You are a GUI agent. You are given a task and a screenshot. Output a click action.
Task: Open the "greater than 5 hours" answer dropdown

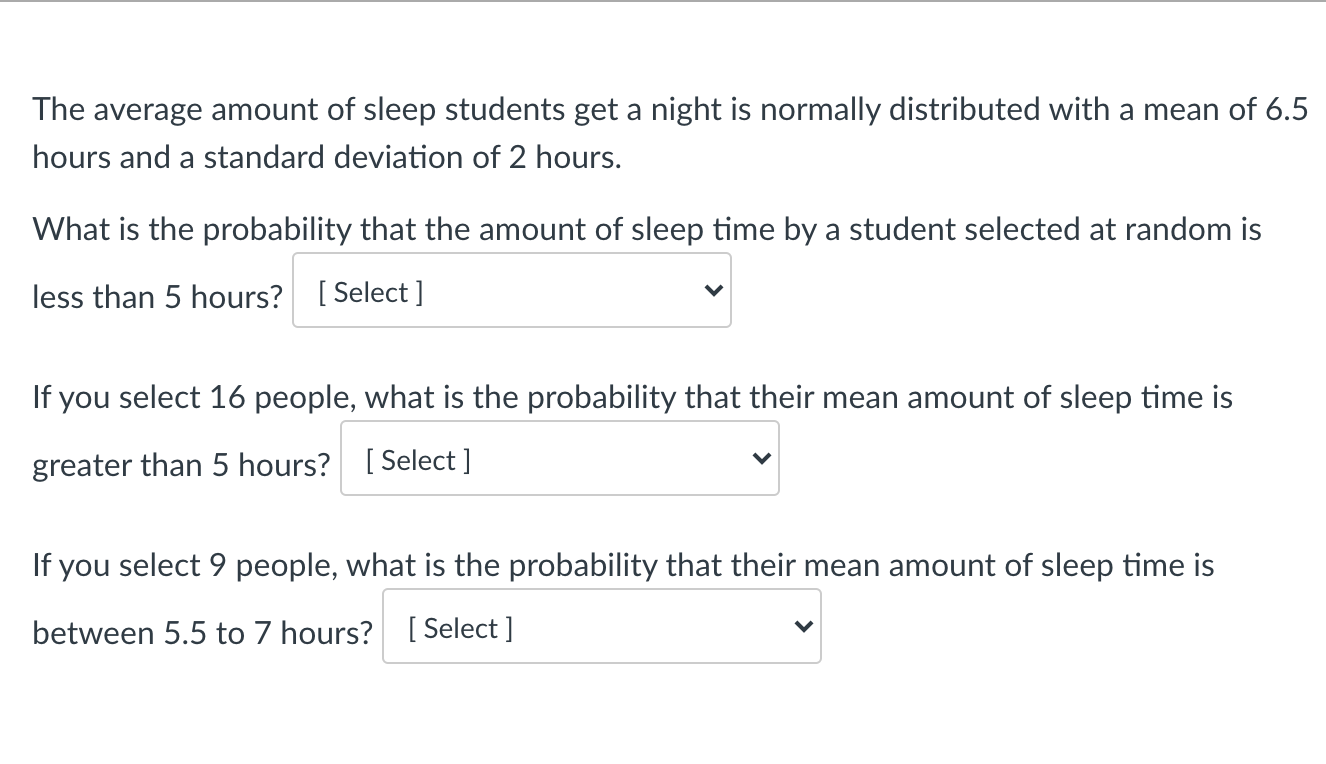[x=559, y=458]
